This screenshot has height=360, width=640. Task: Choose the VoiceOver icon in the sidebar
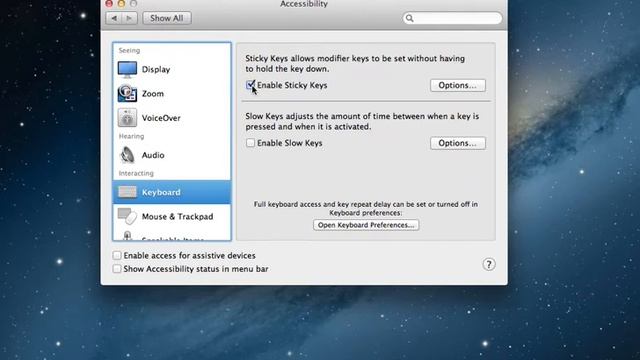coord(127,118)
